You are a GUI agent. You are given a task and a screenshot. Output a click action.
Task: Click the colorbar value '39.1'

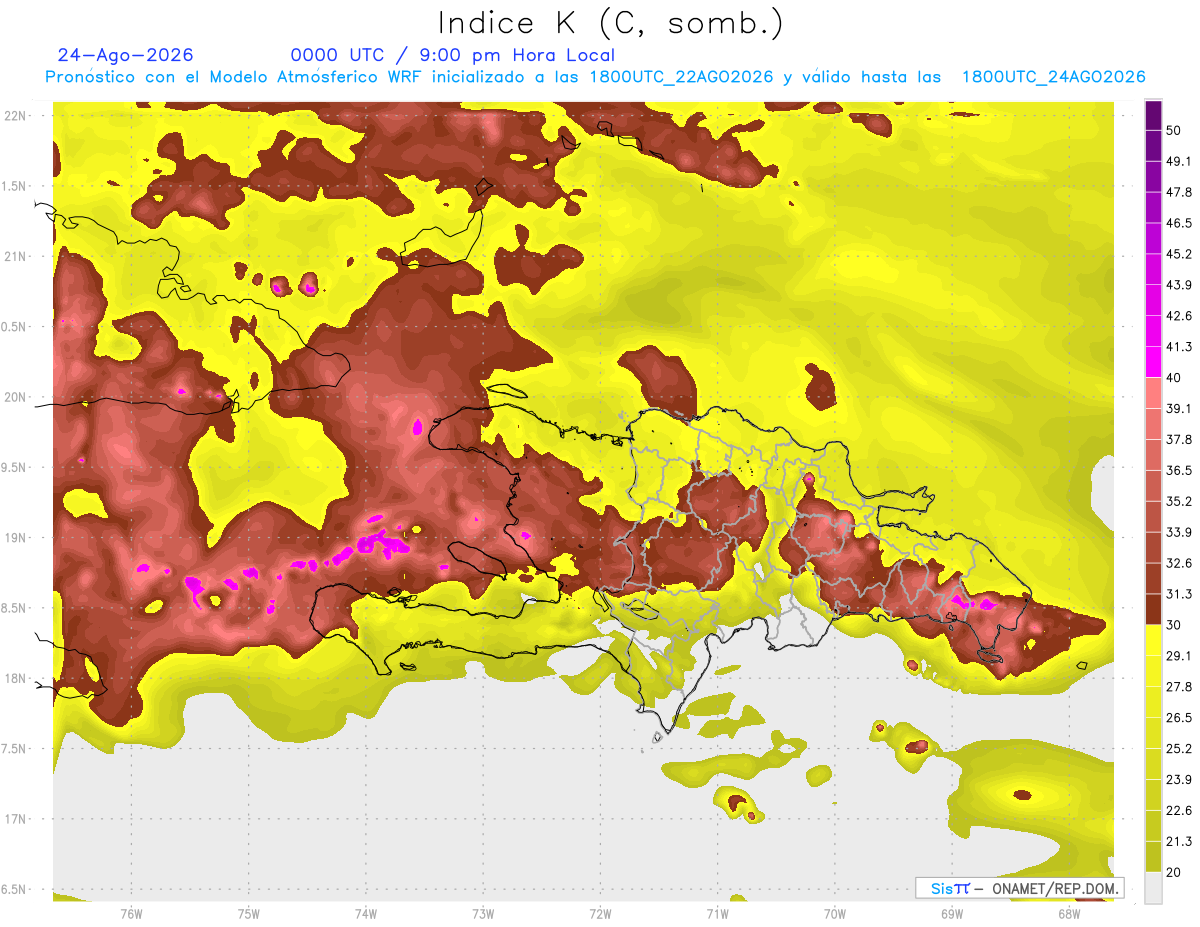[x=1181, y=408]
